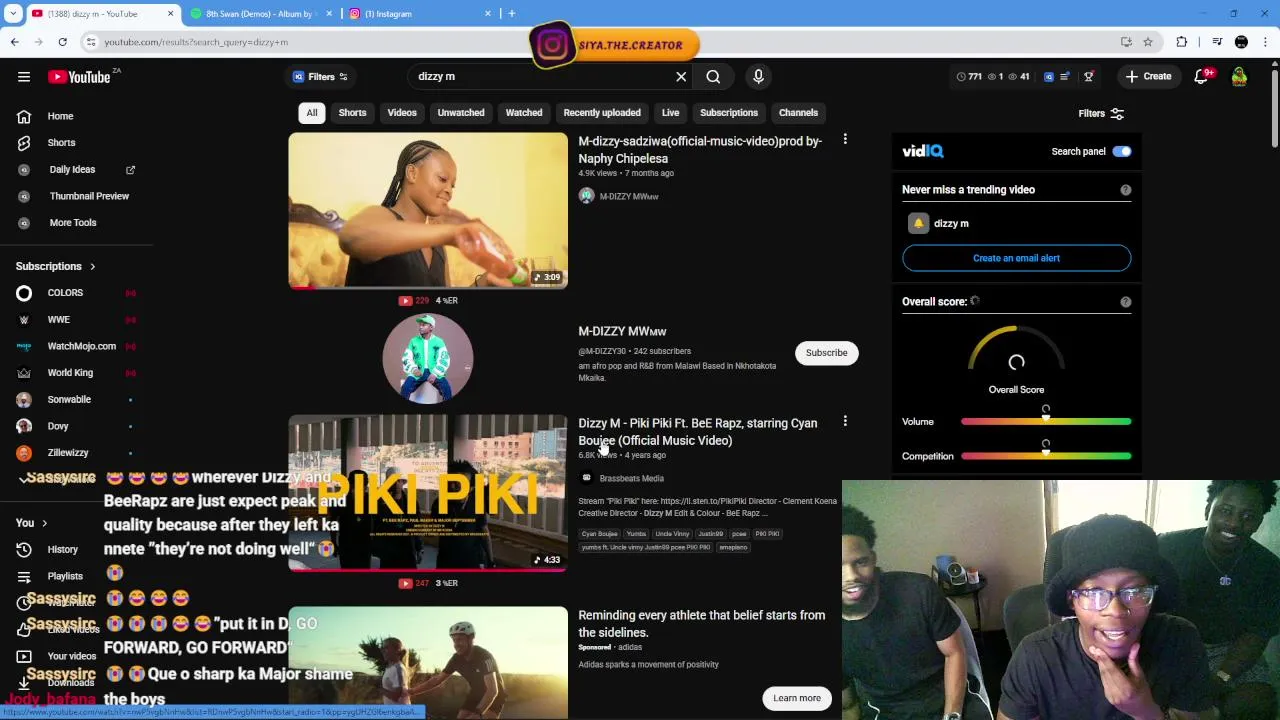Toggle the vidIQ Search panel switch
Viewport: 1280px width, 720px height.
1122,152
